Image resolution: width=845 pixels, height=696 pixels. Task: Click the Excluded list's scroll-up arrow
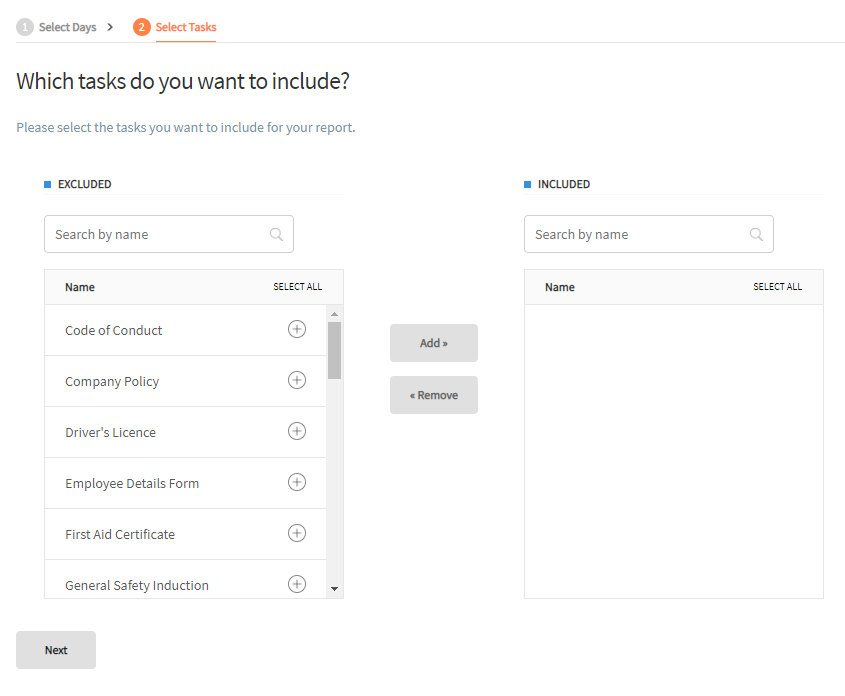(334, 314)
